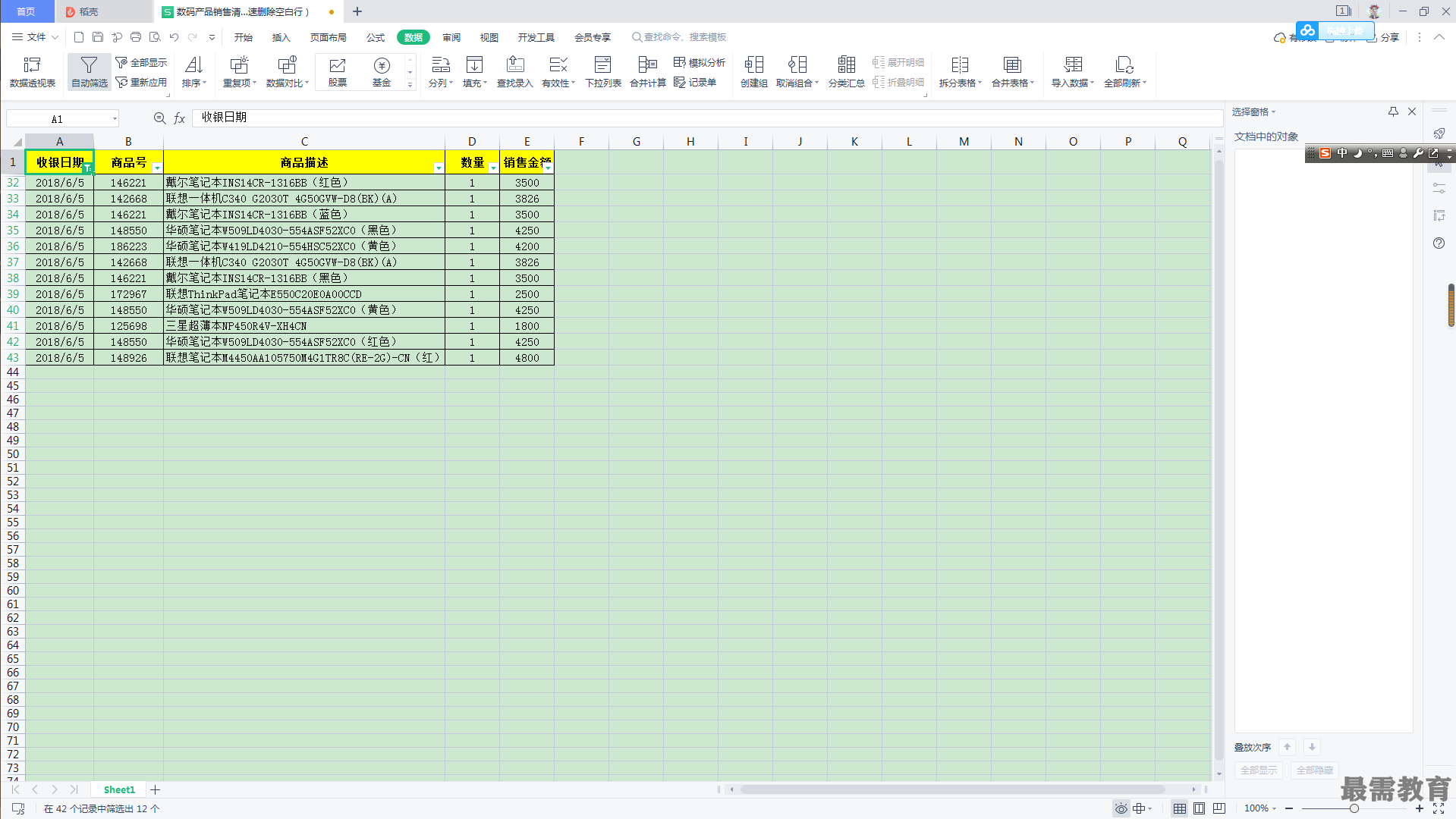Open filter dropdown on 商品号 header
The image size is (1456, 819).
coord(157,168)
